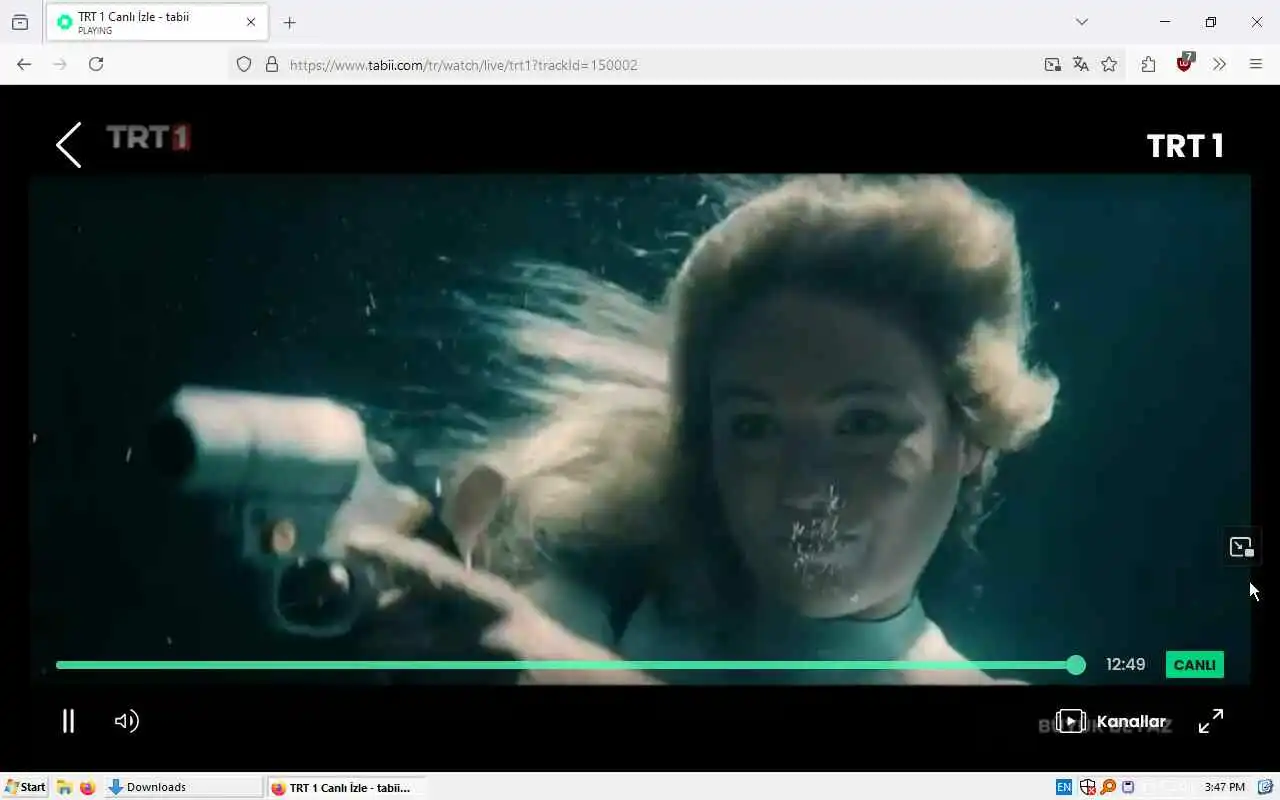Open Firefox application hamburger menu

[x=1256, y=64]
